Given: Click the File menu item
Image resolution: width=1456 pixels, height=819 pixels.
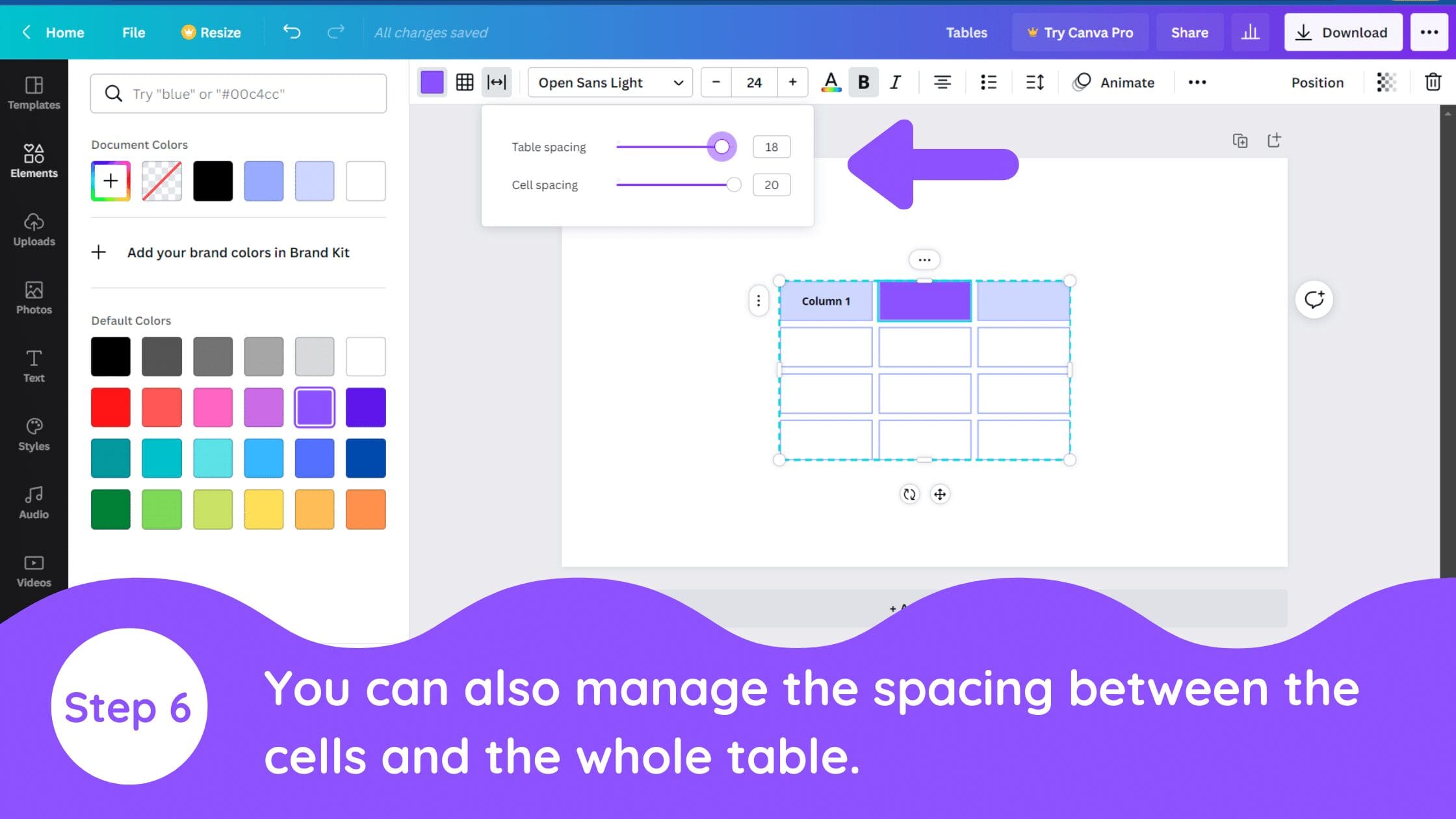Looking at the screenshot, I should point(133,32).
